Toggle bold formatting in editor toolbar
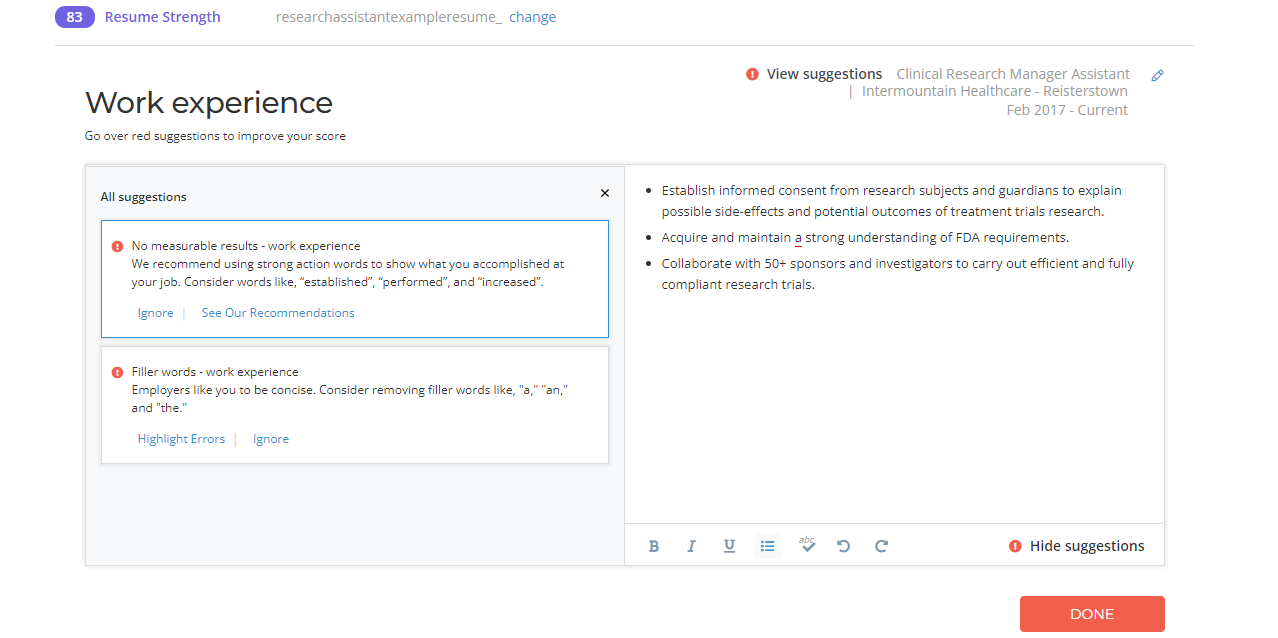Screen dimensions: 1278x638 click(654, 546)
